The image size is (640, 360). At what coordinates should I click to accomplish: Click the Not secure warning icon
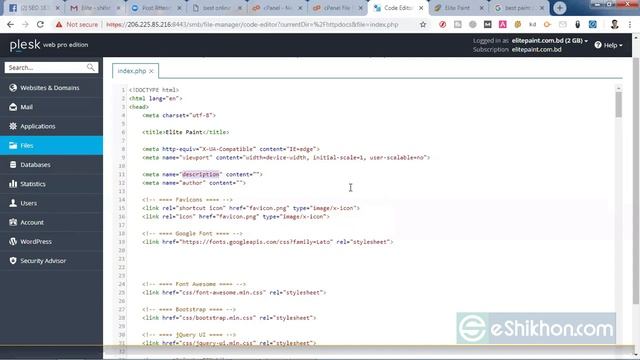(59, 24)
